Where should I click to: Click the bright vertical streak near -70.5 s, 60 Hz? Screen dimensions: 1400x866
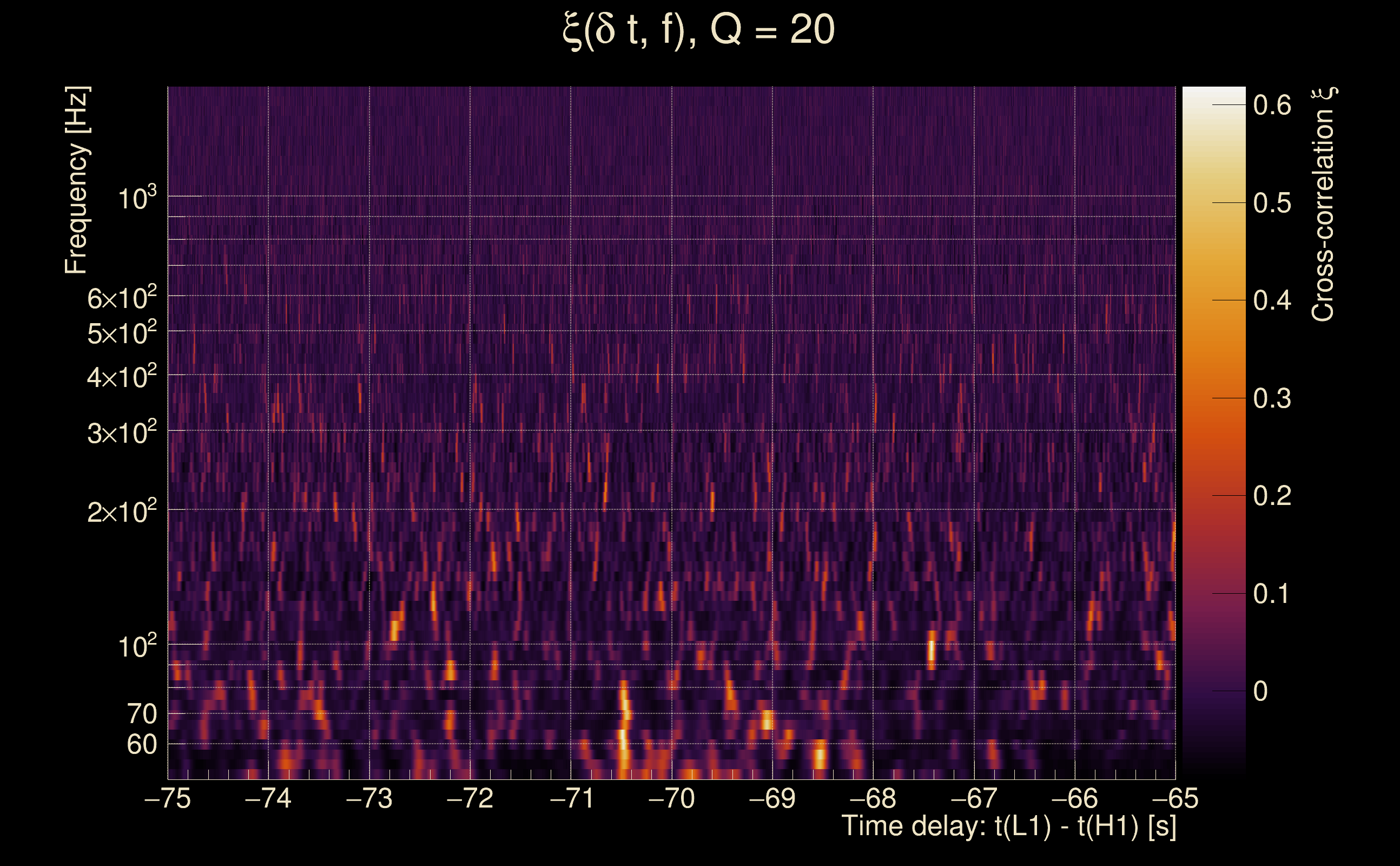click(623, 739)
